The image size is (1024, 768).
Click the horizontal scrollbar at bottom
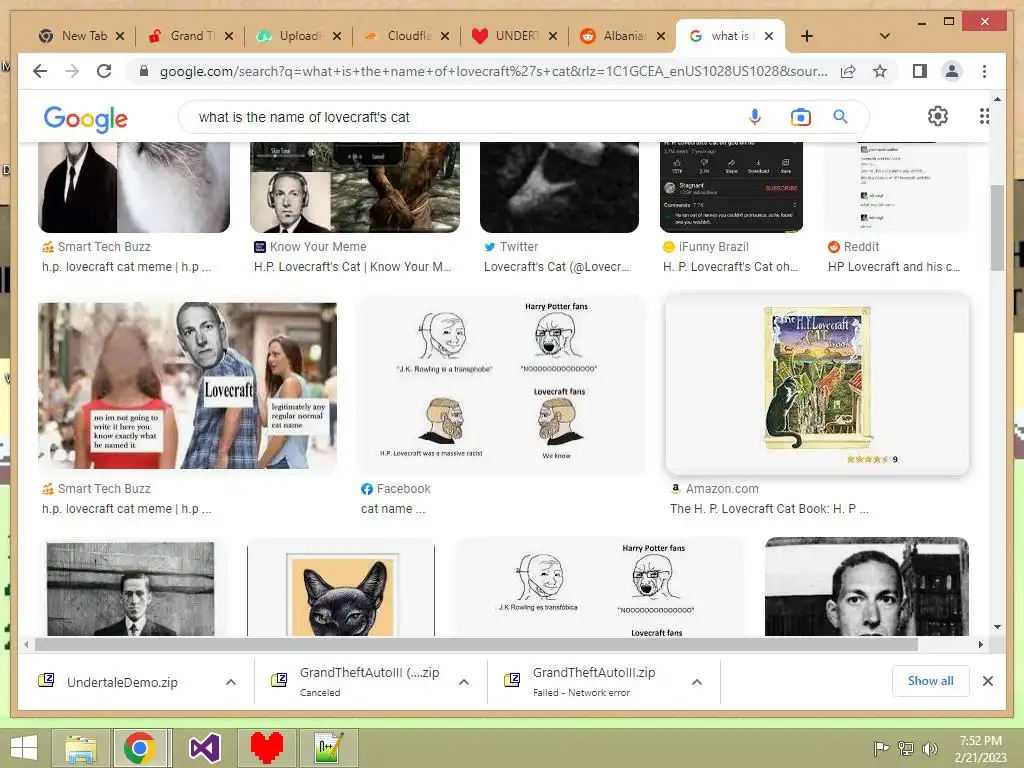[476, 645]
